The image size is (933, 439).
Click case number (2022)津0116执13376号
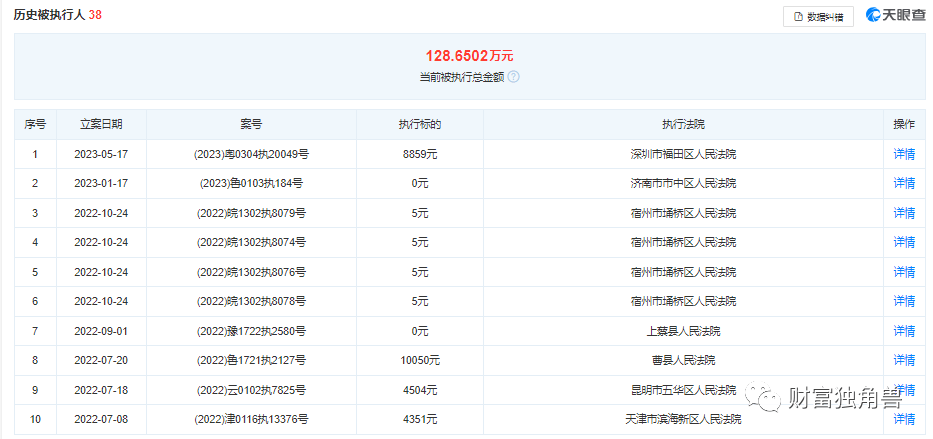click(251, 419)
